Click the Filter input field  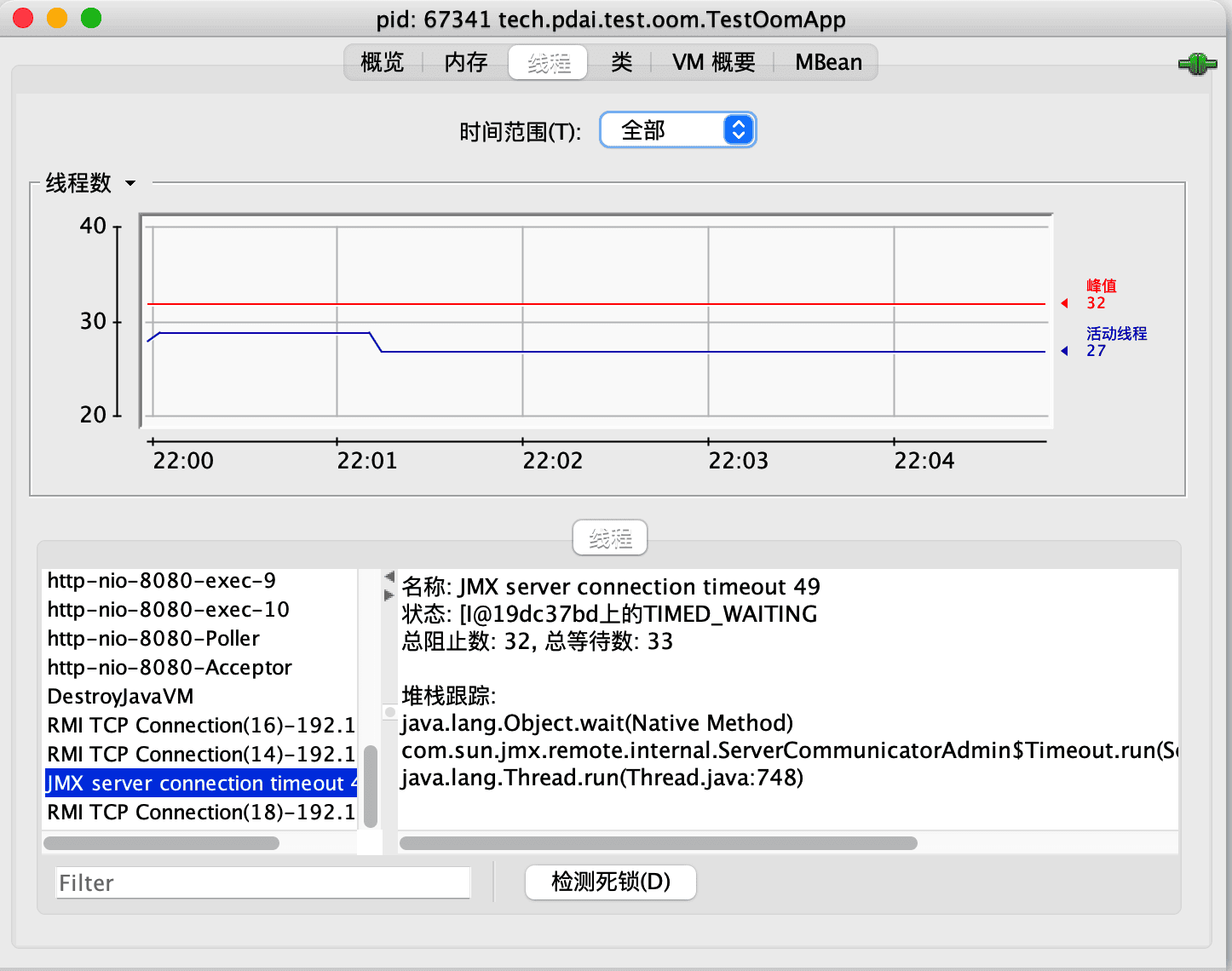point(263,883)
